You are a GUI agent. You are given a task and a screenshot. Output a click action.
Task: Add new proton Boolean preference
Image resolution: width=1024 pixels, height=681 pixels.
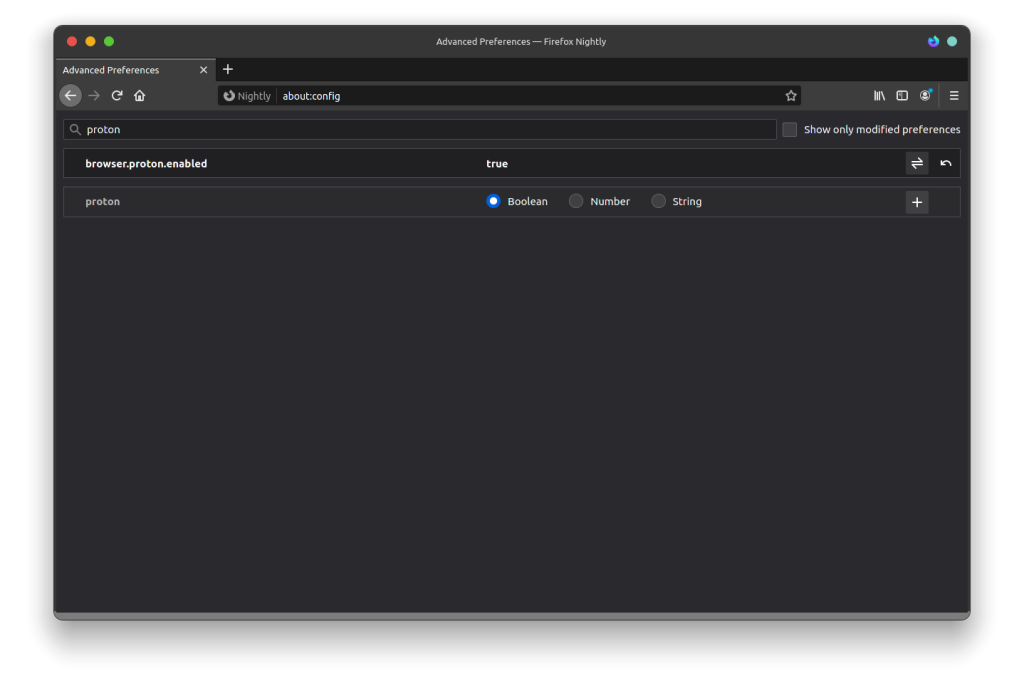coord(917,202)
